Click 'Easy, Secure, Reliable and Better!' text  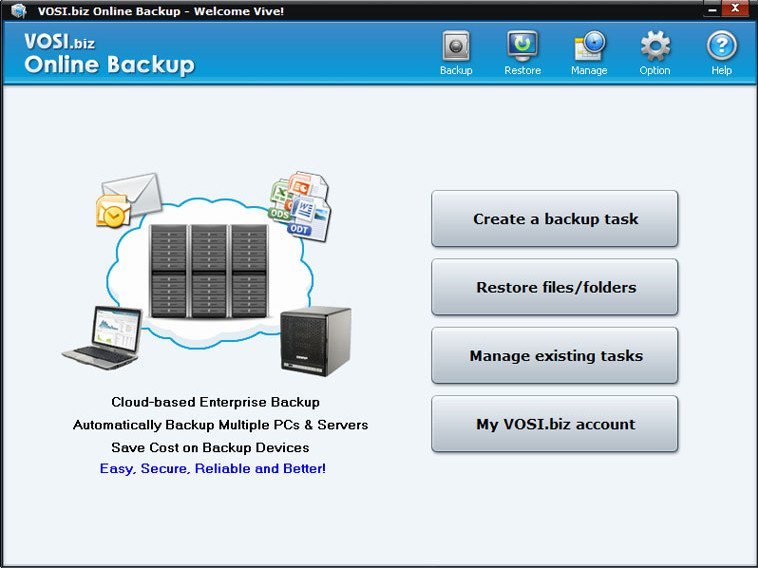213,468
